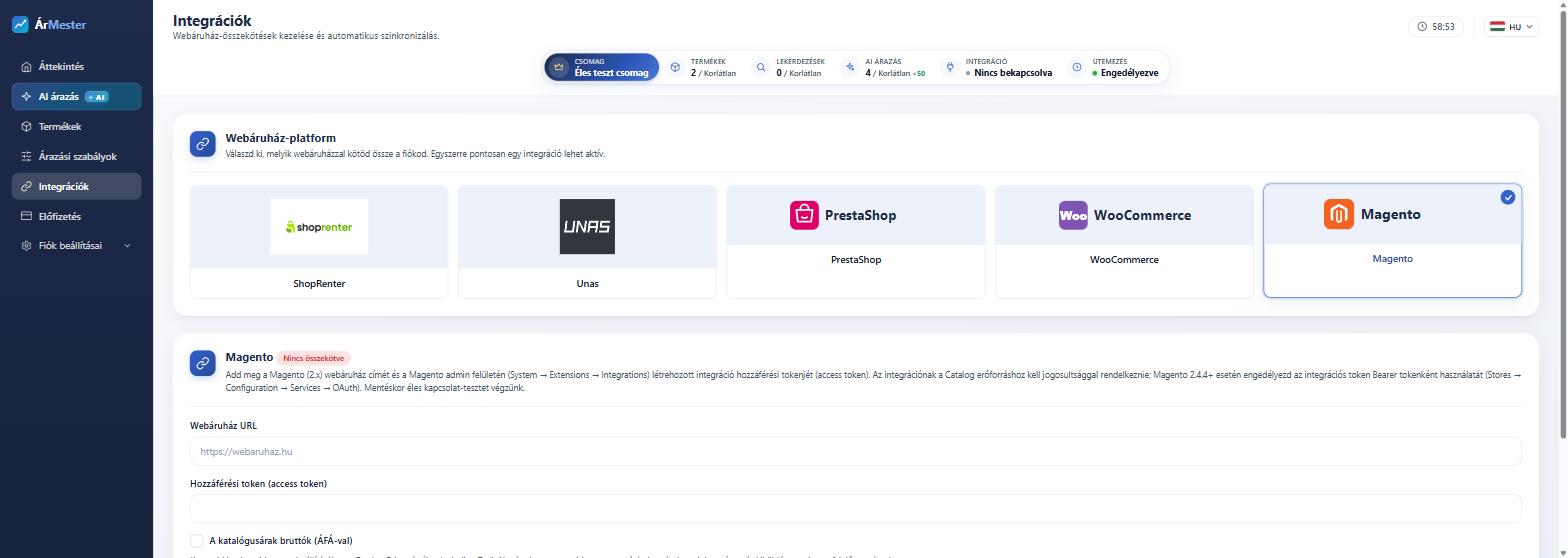Click the Lekérdezések 0 / Korlátlan counter

pos(799,73)
